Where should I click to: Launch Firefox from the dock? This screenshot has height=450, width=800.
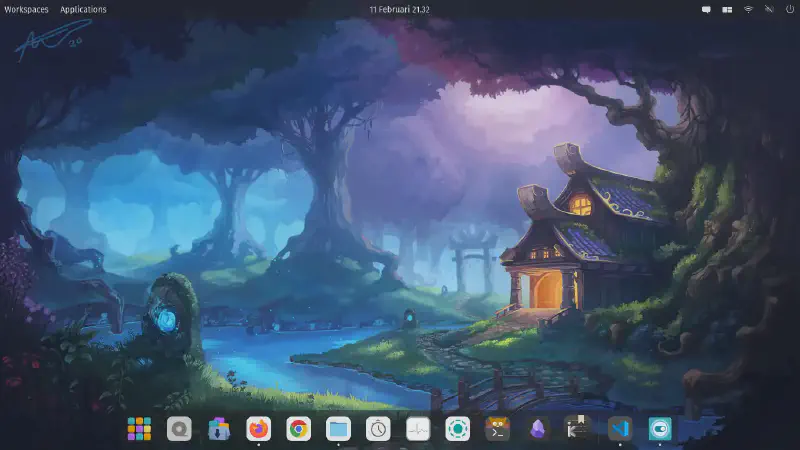[x=259, y=429]
